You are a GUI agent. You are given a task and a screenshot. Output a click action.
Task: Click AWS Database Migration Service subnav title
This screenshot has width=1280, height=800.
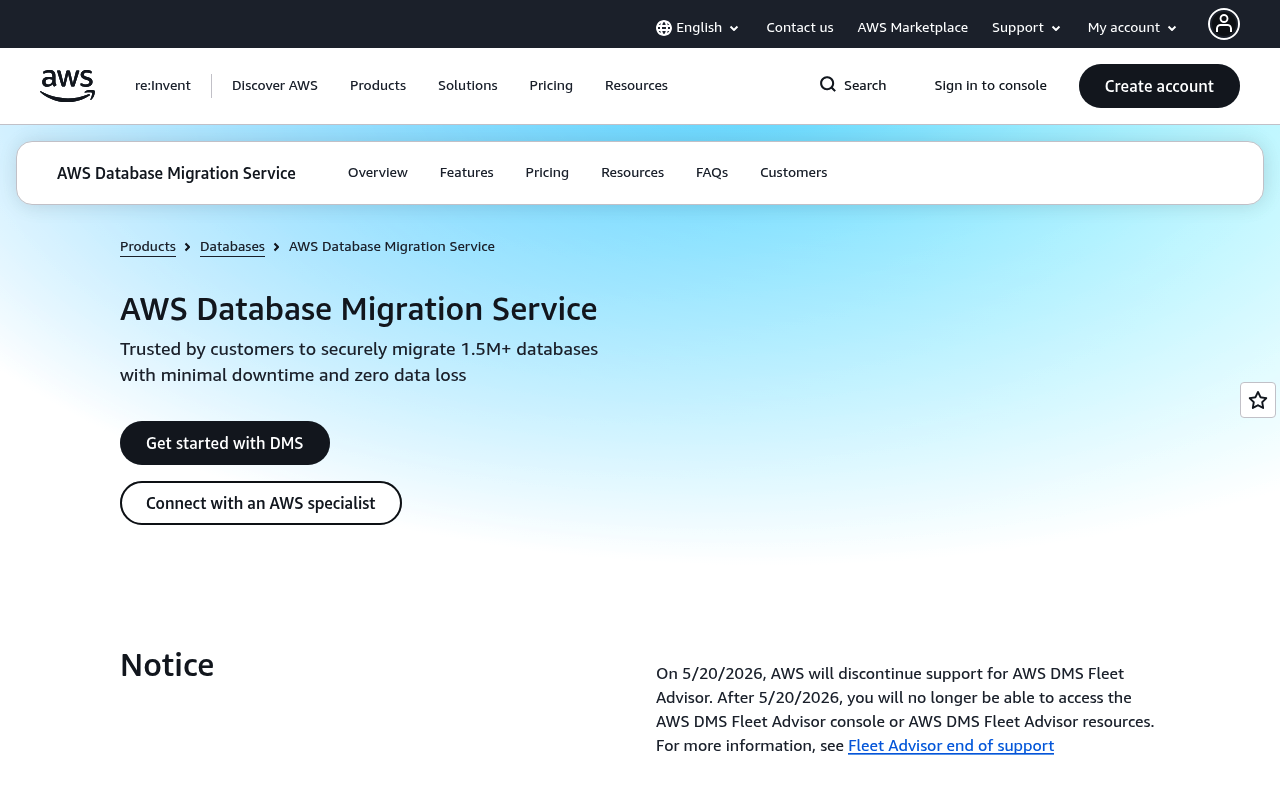pos(176,173)
